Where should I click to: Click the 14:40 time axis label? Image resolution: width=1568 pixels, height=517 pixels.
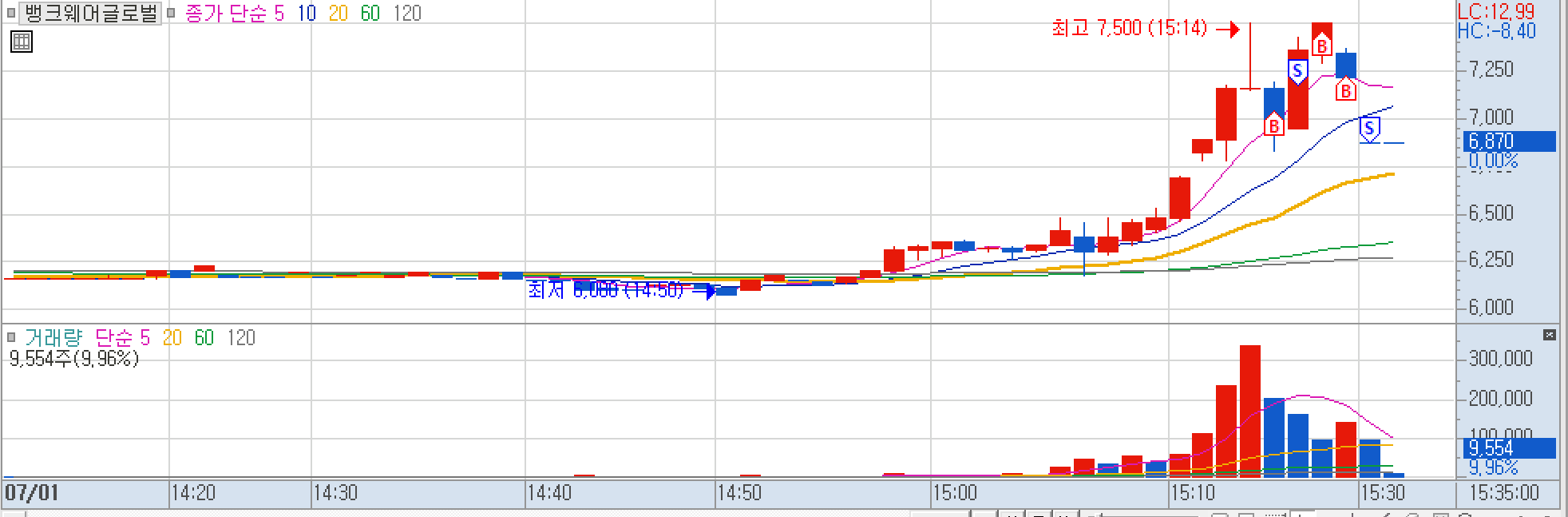tap(549, 493)
